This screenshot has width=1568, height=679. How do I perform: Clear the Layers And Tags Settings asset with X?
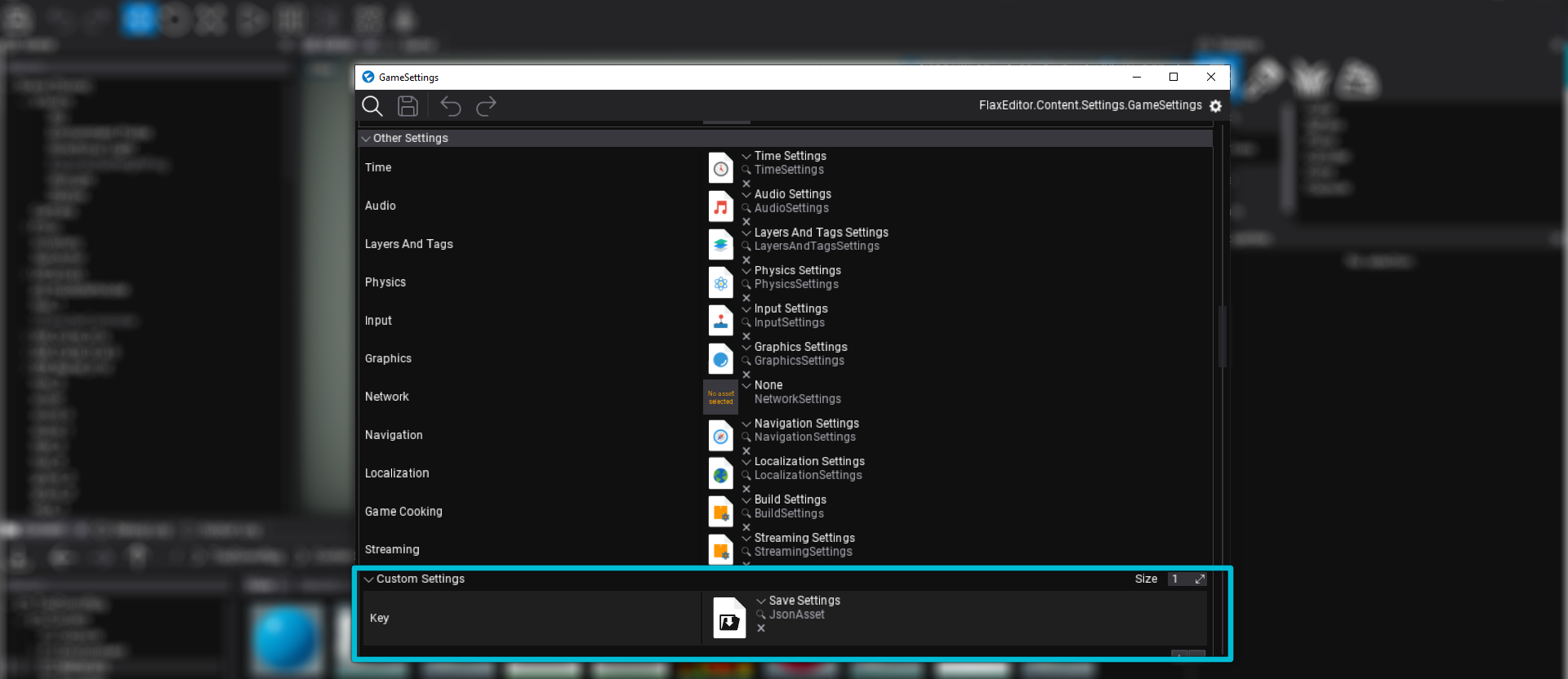[x=746, y=260]
